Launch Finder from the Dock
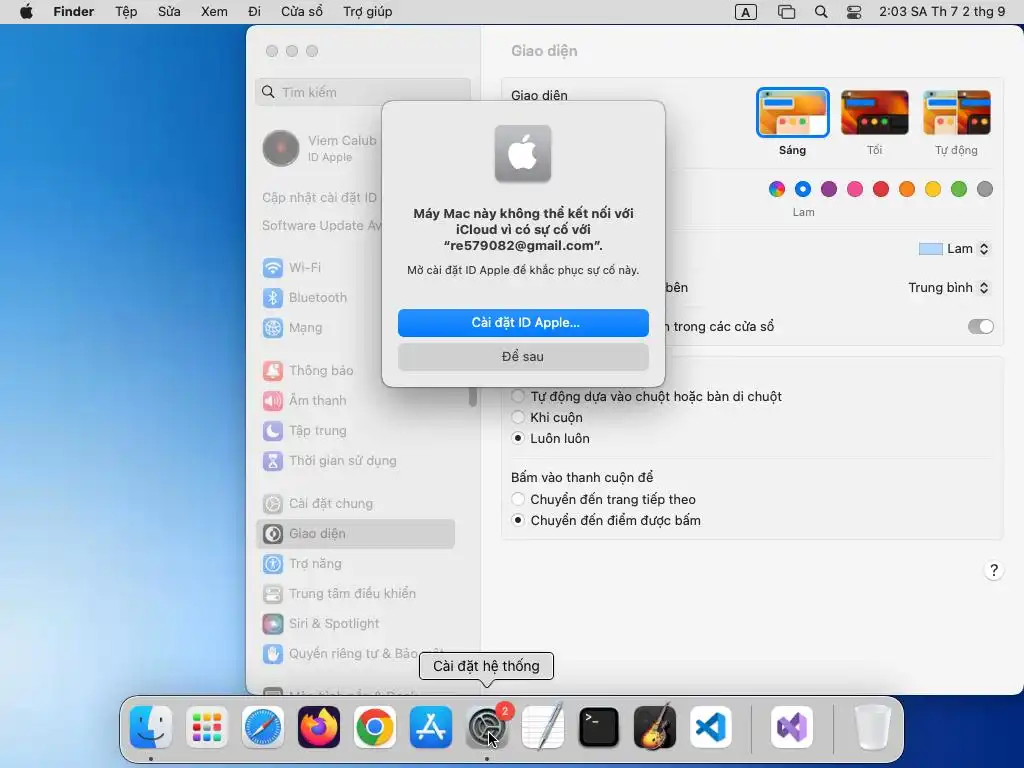This screenshot has width=1024, height=768. pyautogui.click(x=151, y=728)
